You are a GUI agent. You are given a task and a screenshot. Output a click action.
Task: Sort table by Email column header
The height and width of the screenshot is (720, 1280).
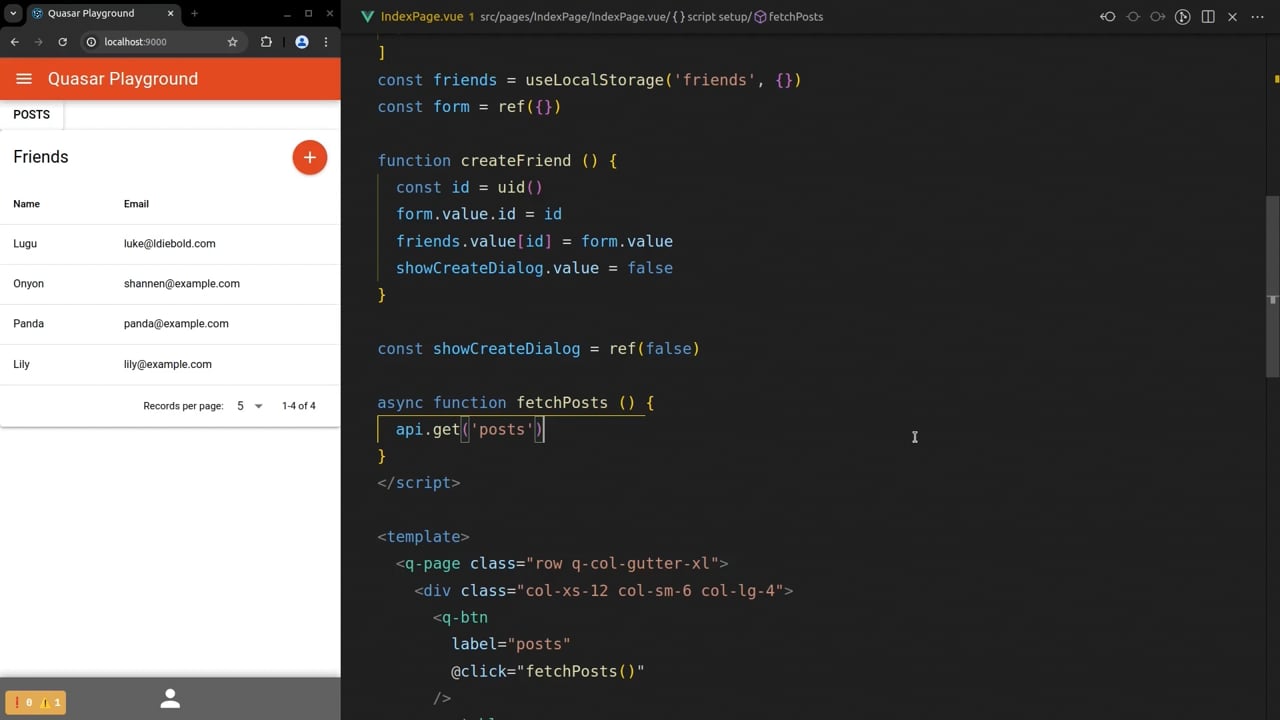136,204
